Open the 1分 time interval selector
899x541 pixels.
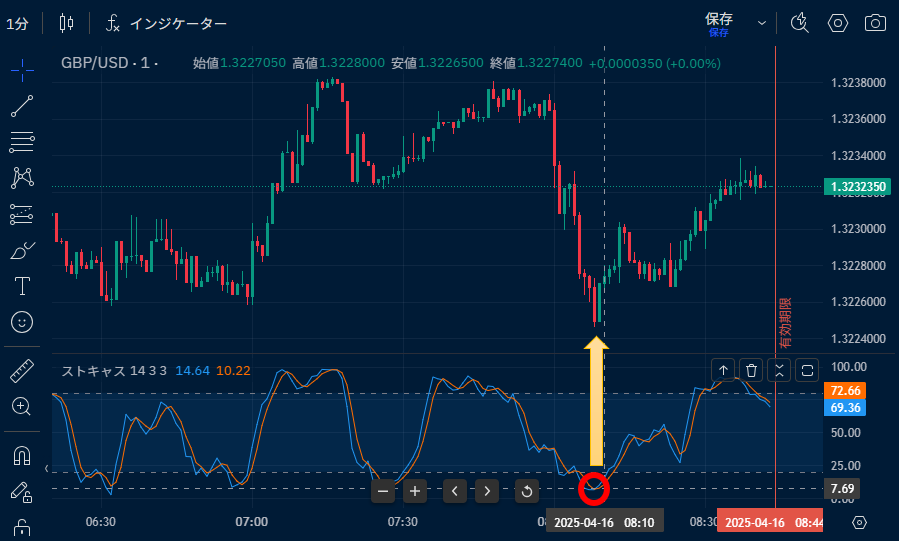(x=17, y=22)
